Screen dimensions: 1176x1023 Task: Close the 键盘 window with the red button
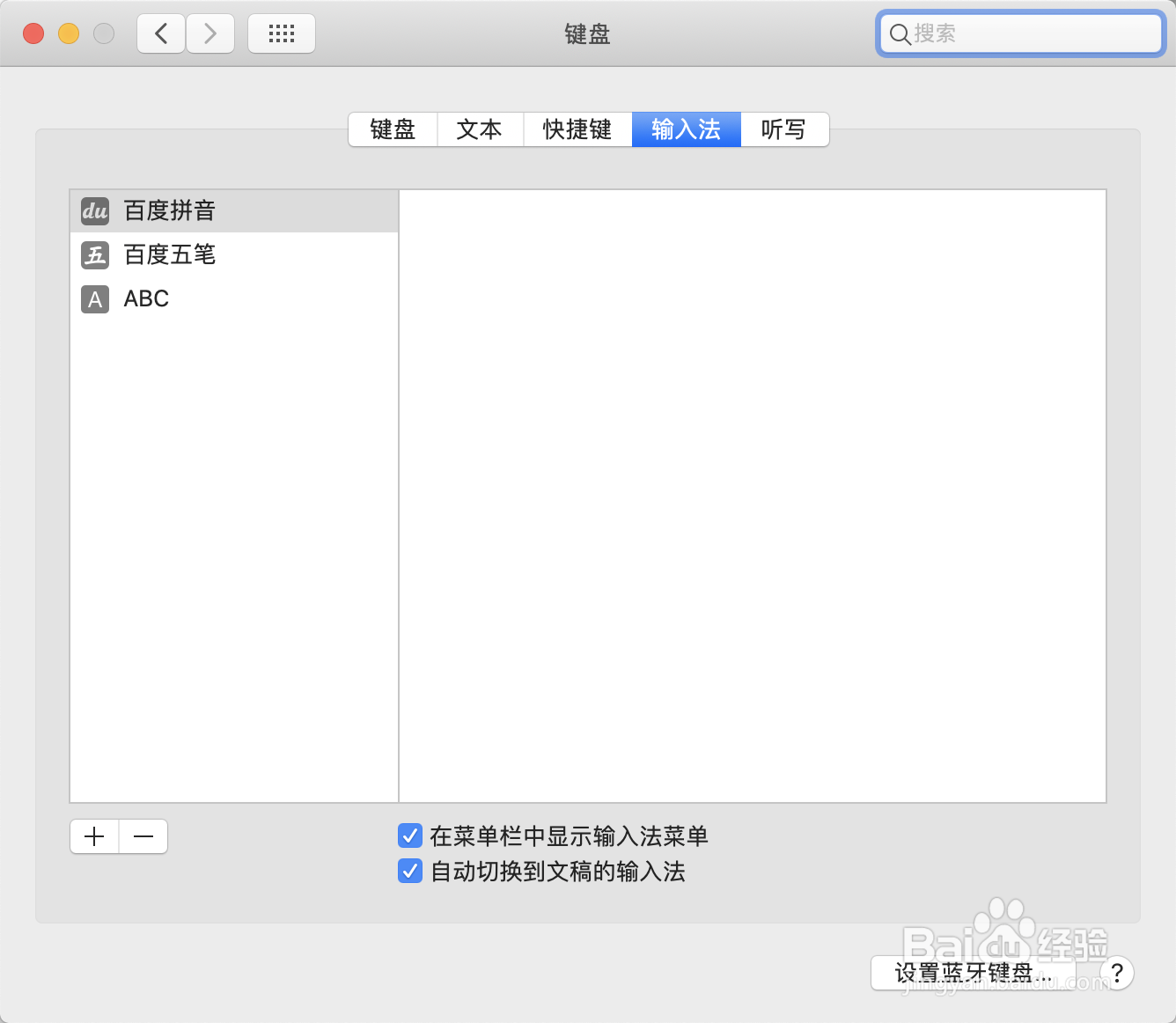click(33, 33)
